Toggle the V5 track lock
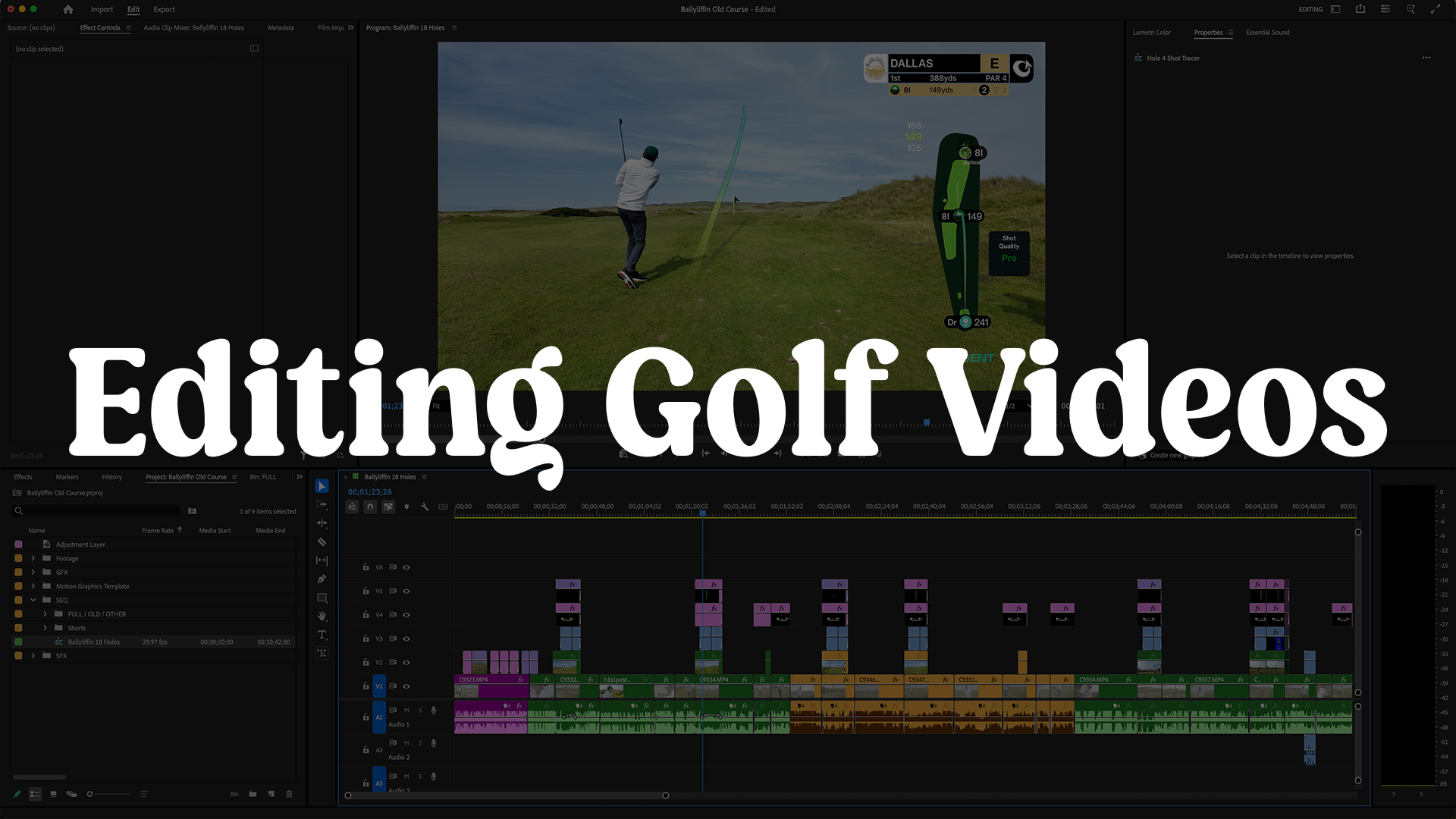Screen dimensions: 1456x819 click(366, 591)
